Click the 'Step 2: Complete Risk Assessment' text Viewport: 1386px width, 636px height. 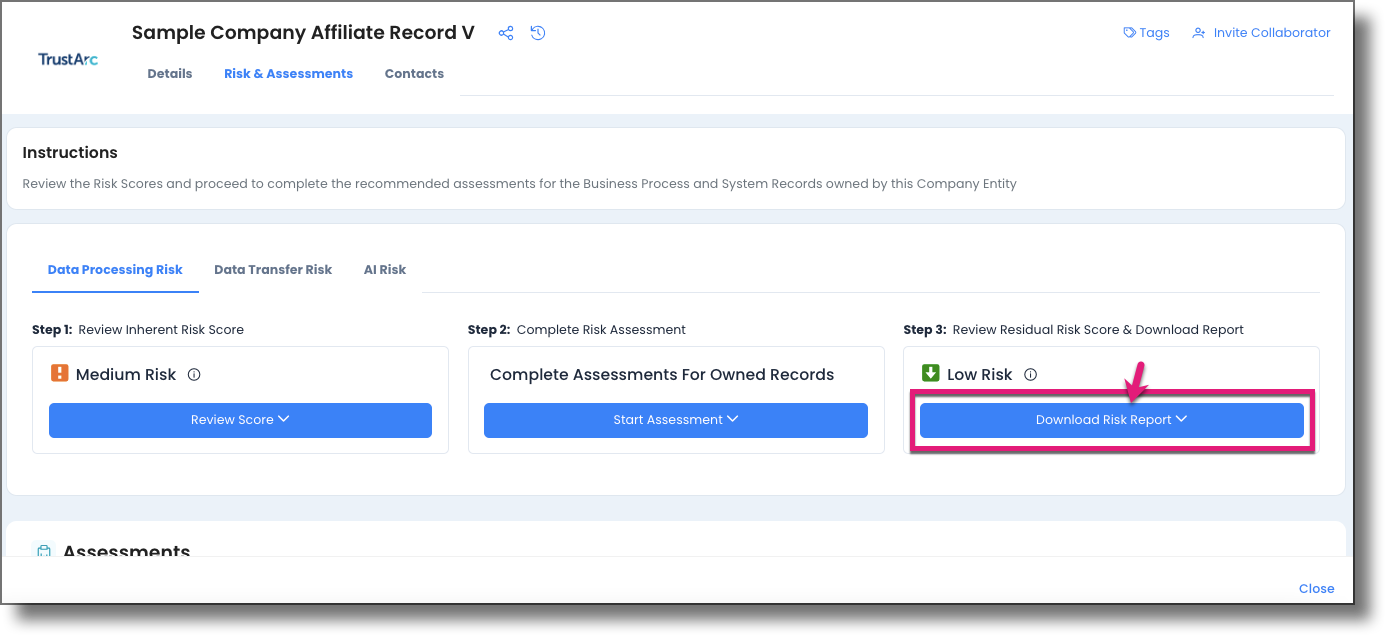coord(577,330)
